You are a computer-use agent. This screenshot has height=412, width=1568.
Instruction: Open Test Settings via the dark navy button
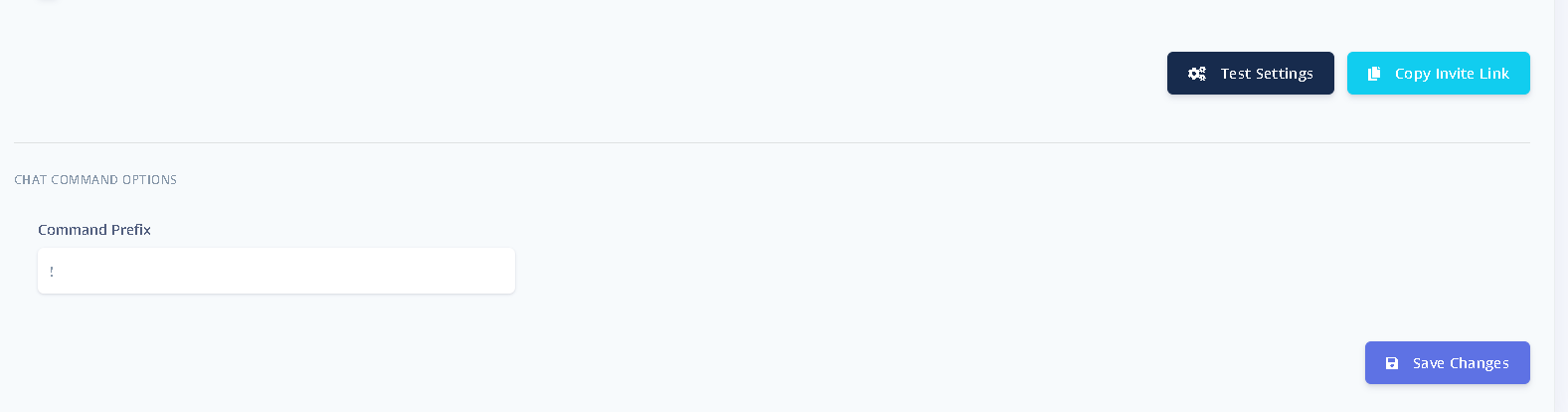(x=1251, y=74)
